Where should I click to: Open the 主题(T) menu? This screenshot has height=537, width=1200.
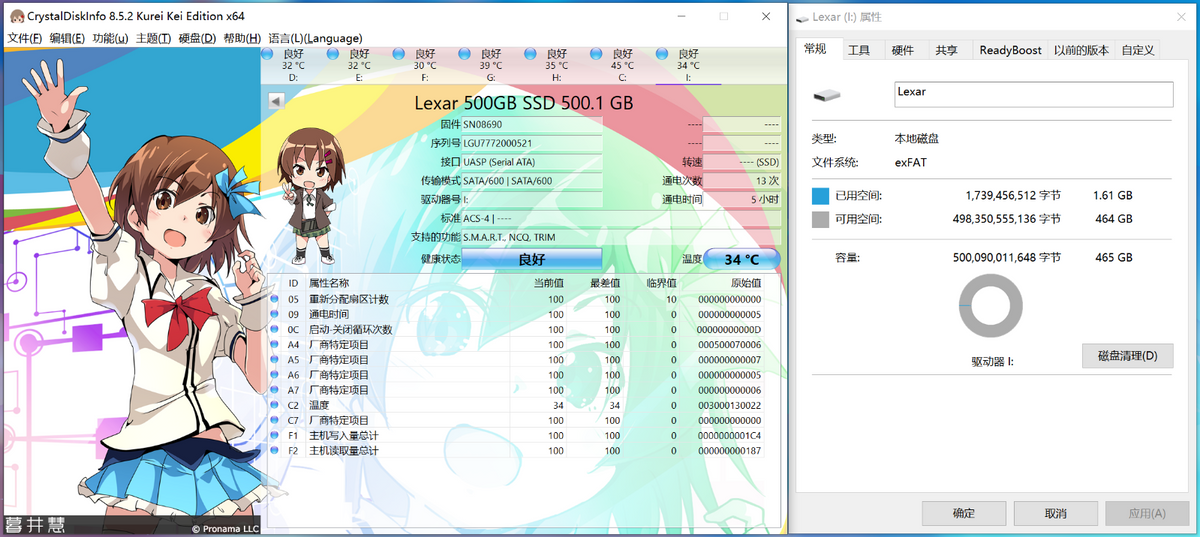[x=153, y=38]
